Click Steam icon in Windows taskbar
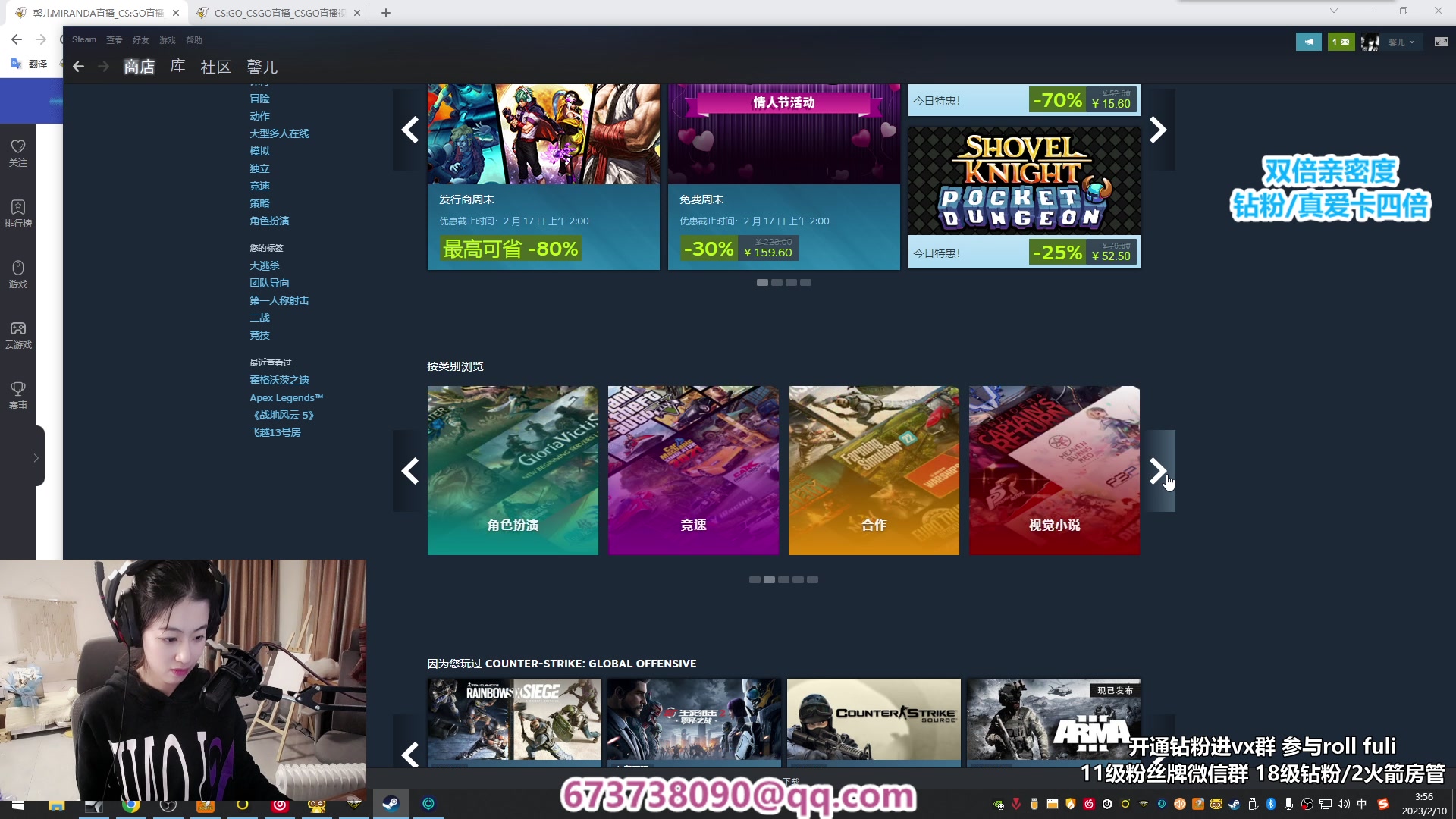This screenshot has width=1456, height=819. pyautogui.click(x=391, y=804)
